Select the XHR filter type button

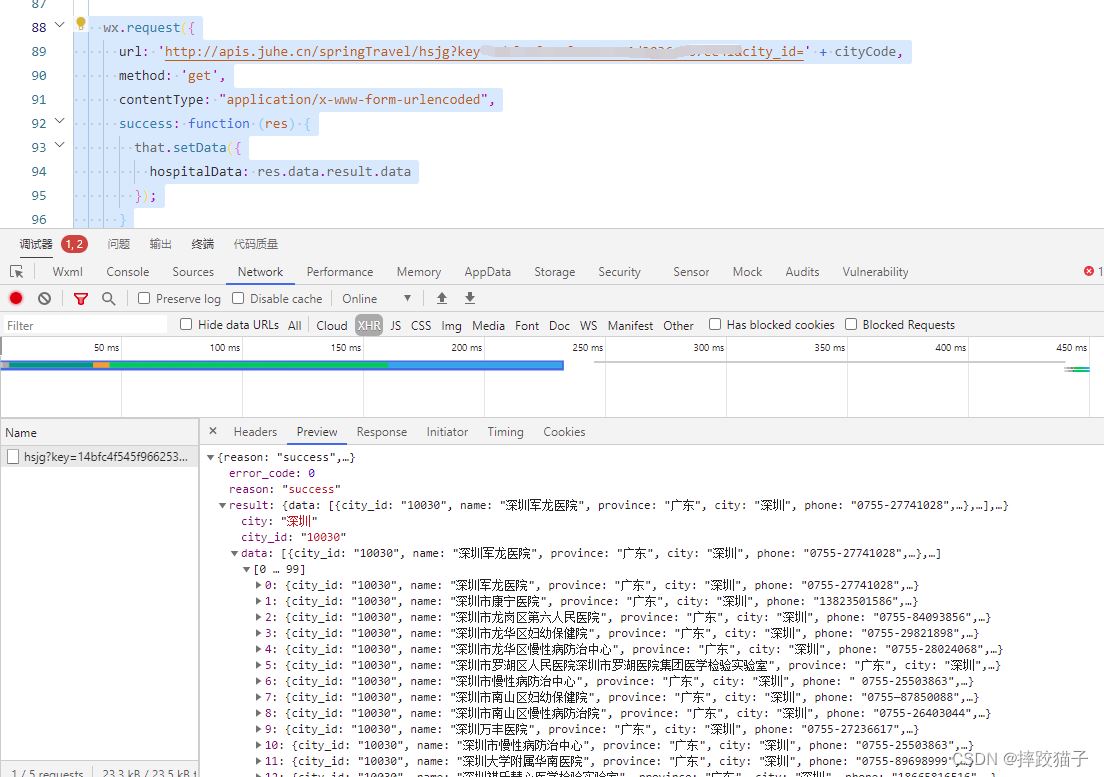click(x=369, y=325)
